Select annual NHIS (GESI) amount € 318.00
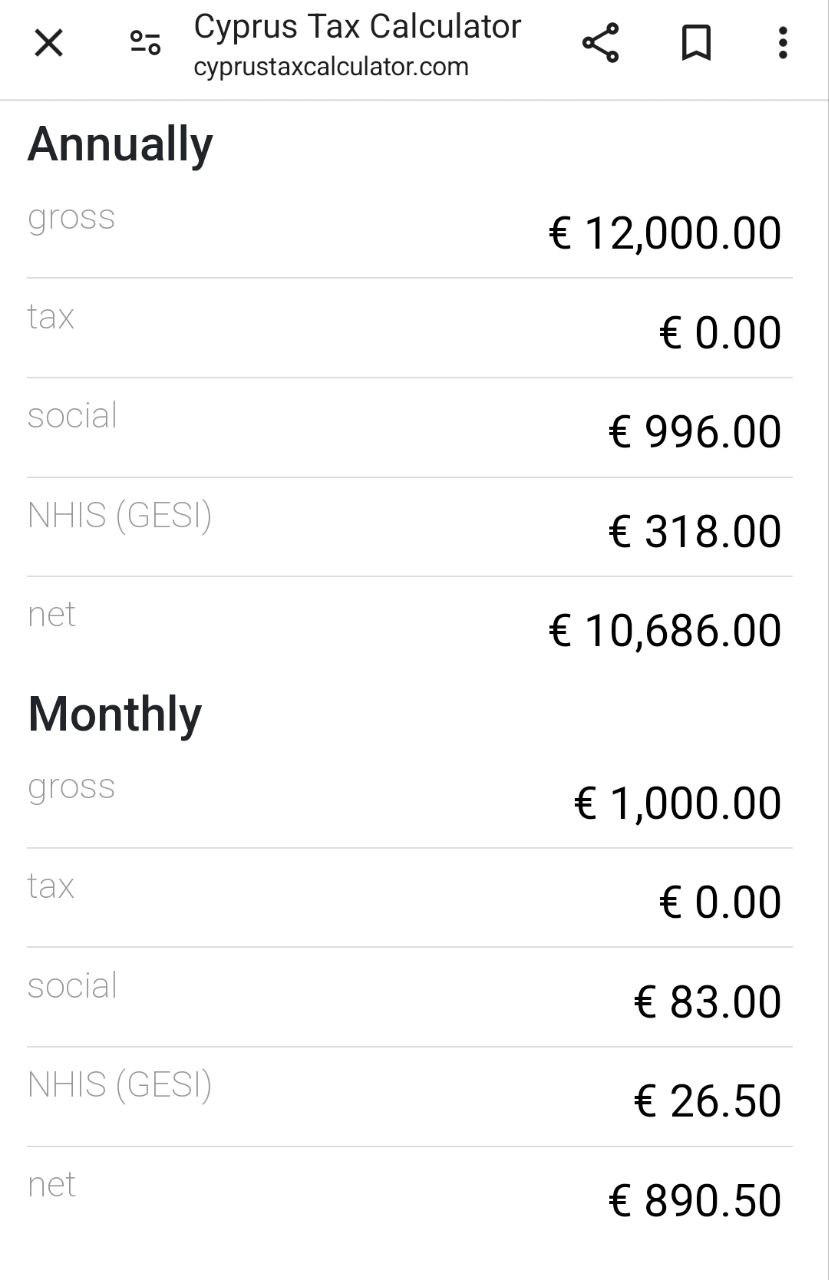Screen dimensions: 829x1280 pyautogui.click(x=695, y=531)
